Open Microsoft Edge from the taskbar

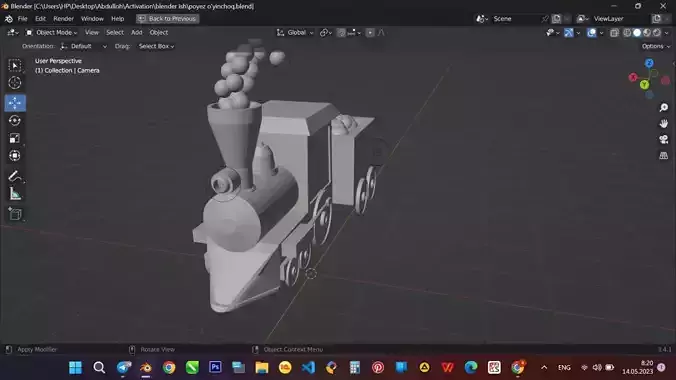471,367
